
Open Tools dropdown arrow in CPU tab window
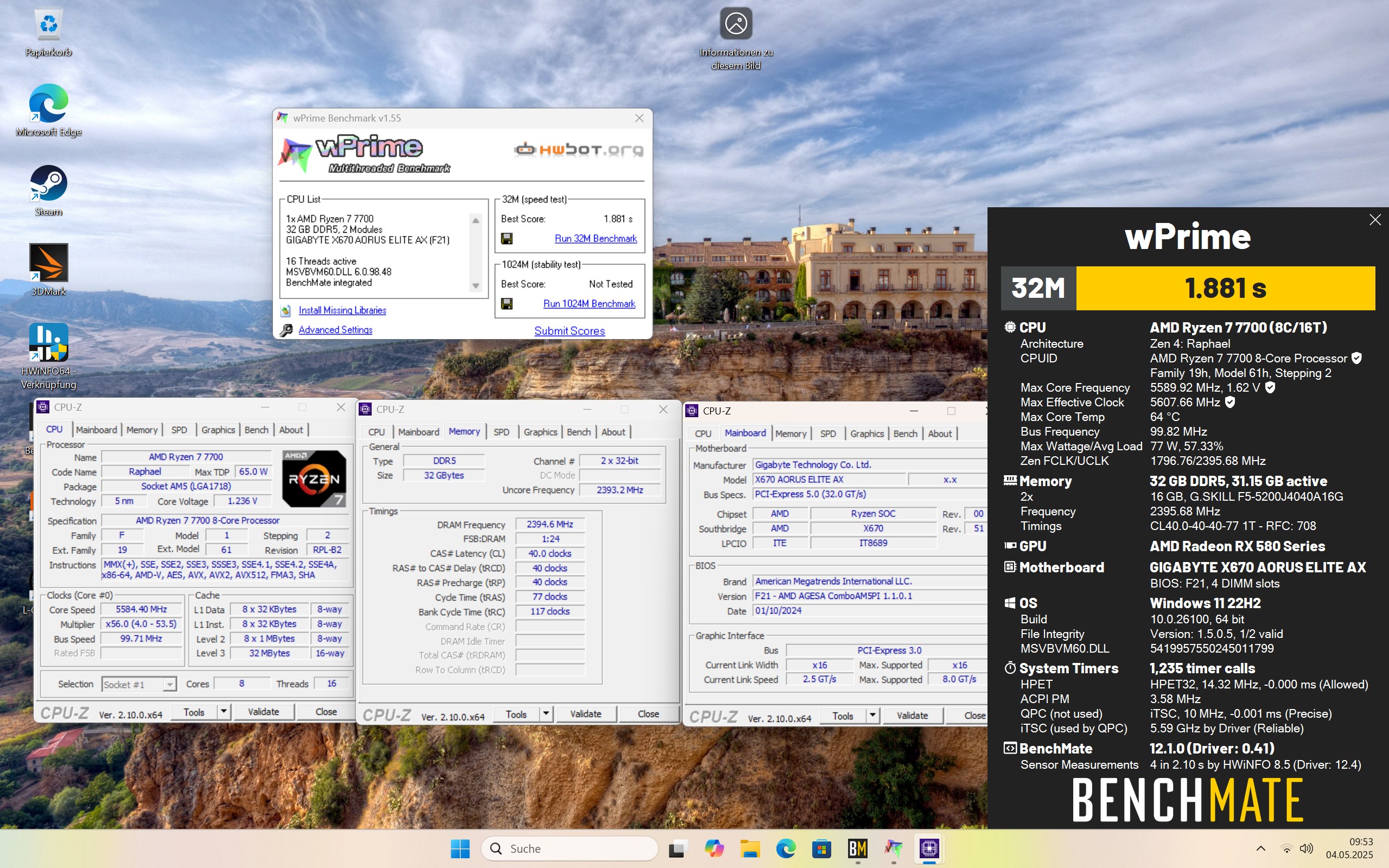(x=224, y=712)
